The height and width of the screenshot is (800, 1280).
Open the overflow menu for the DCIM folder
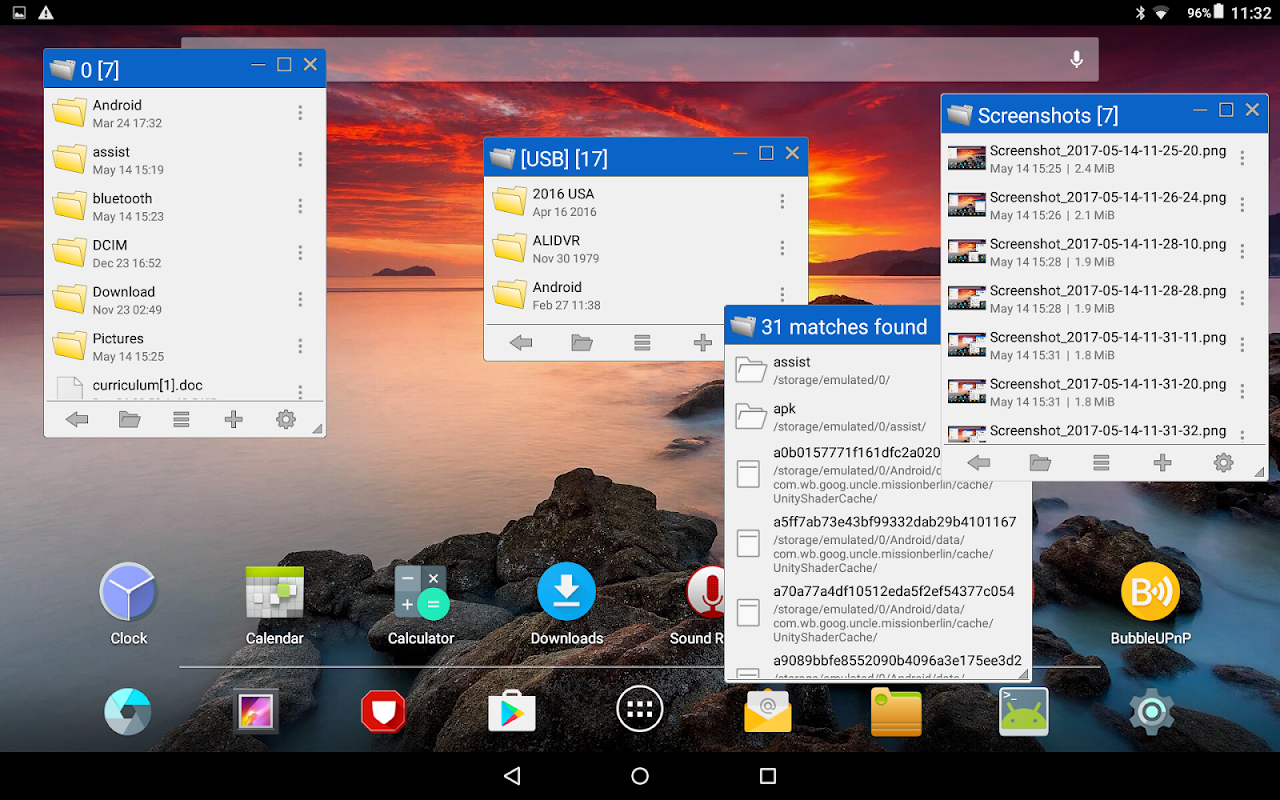click(x=300, y=252)
